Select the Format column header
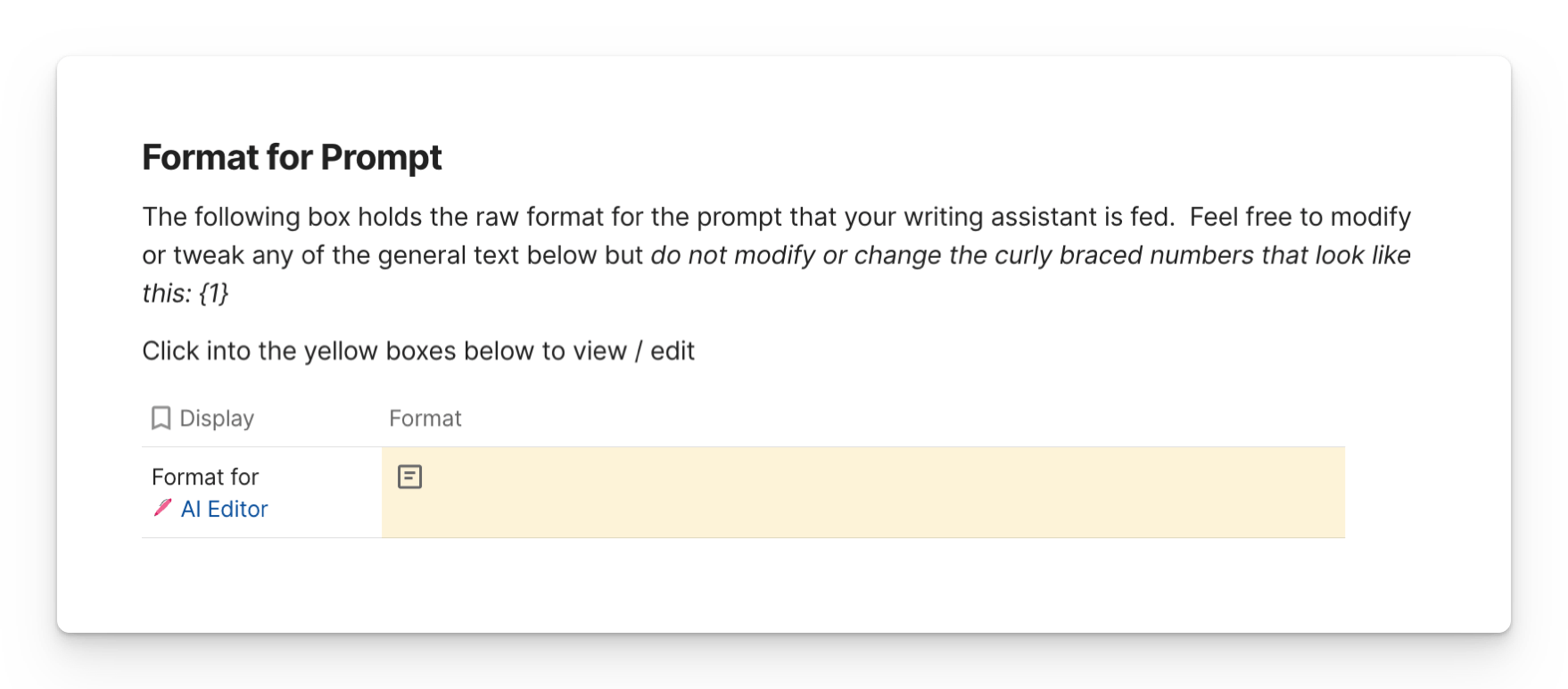The image size is (1568, 689). pyautogui.click(x=425, y=418)
